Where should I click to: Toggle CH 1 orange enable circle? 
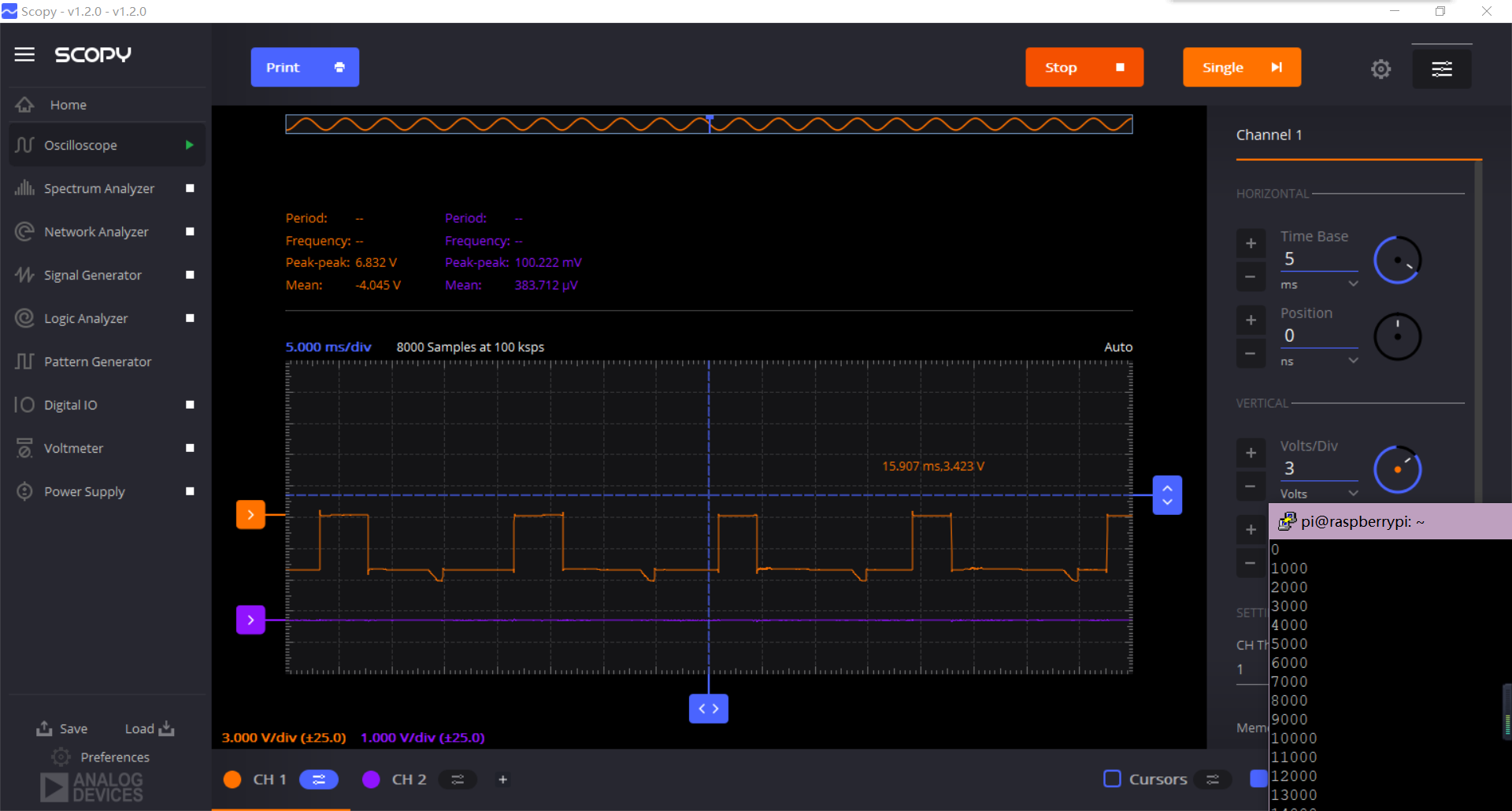[232, 780]
